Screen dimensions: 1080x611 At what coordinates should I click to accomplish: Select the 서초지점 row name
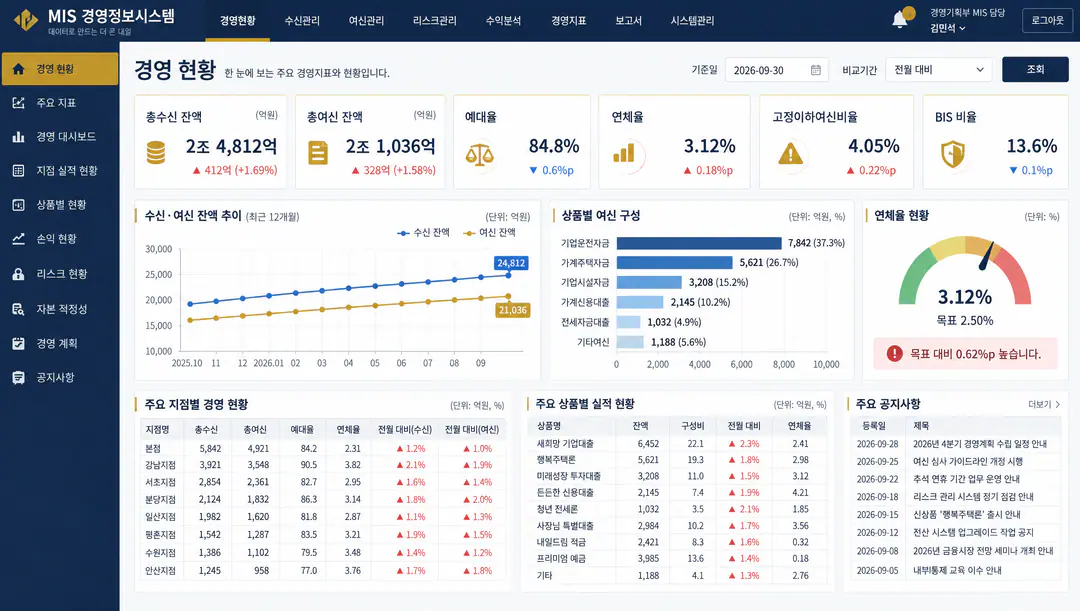click(x=160, y=482)
